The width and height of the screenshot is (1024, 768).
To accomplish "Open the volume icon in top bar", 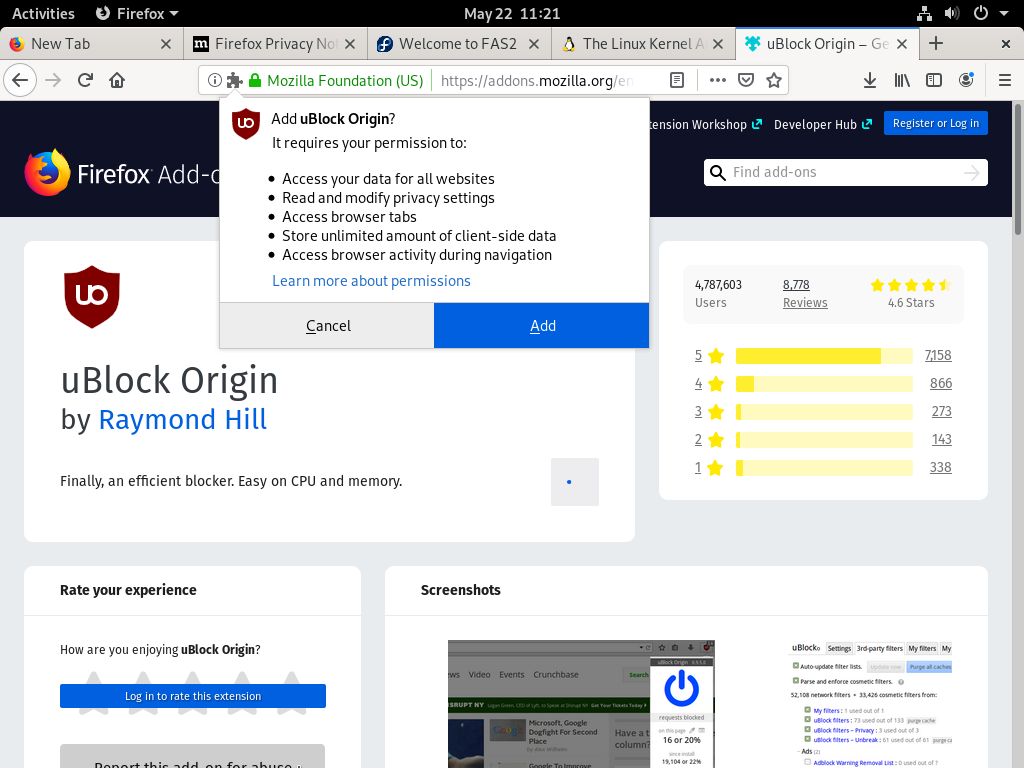I will pos(952,13).
